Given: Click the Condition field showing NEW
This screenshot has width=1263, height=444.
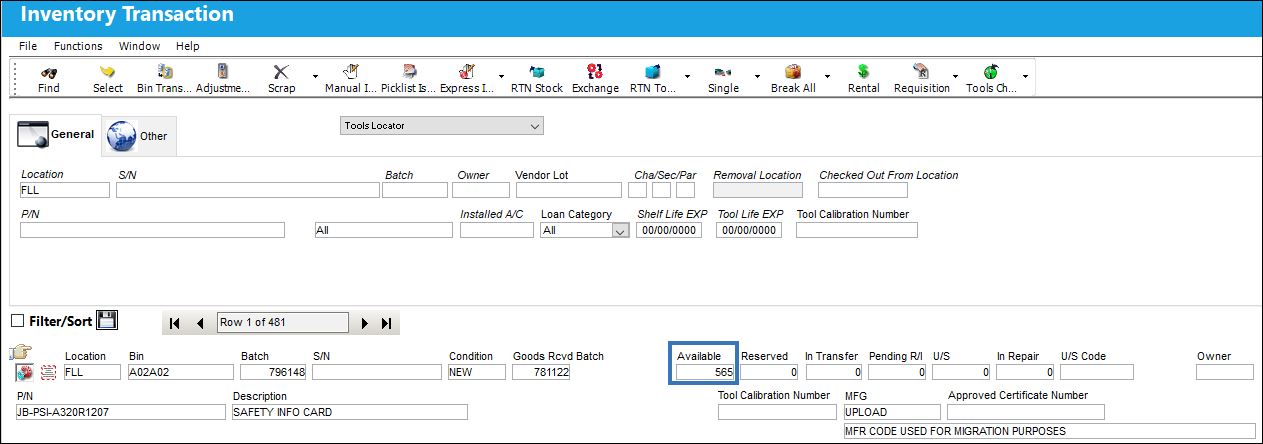Looking at the screenshot, I should pyautogui.click(x=478, y=372).
